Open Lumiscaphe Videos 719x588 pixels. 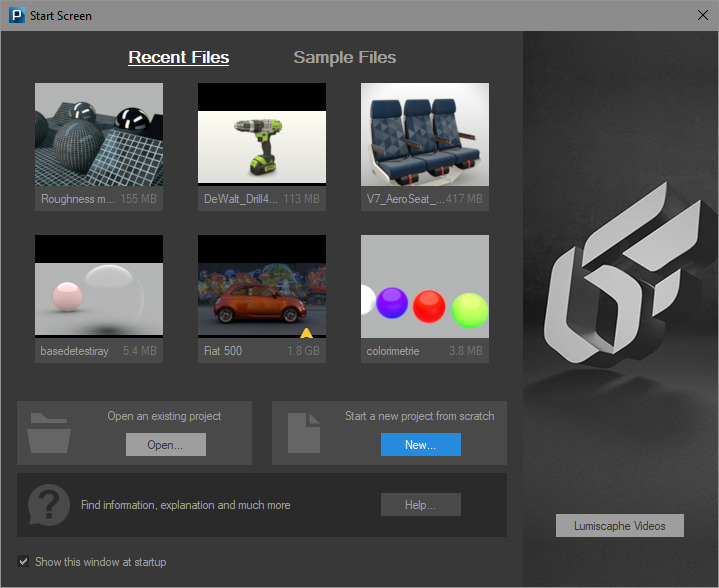(619, 526)
